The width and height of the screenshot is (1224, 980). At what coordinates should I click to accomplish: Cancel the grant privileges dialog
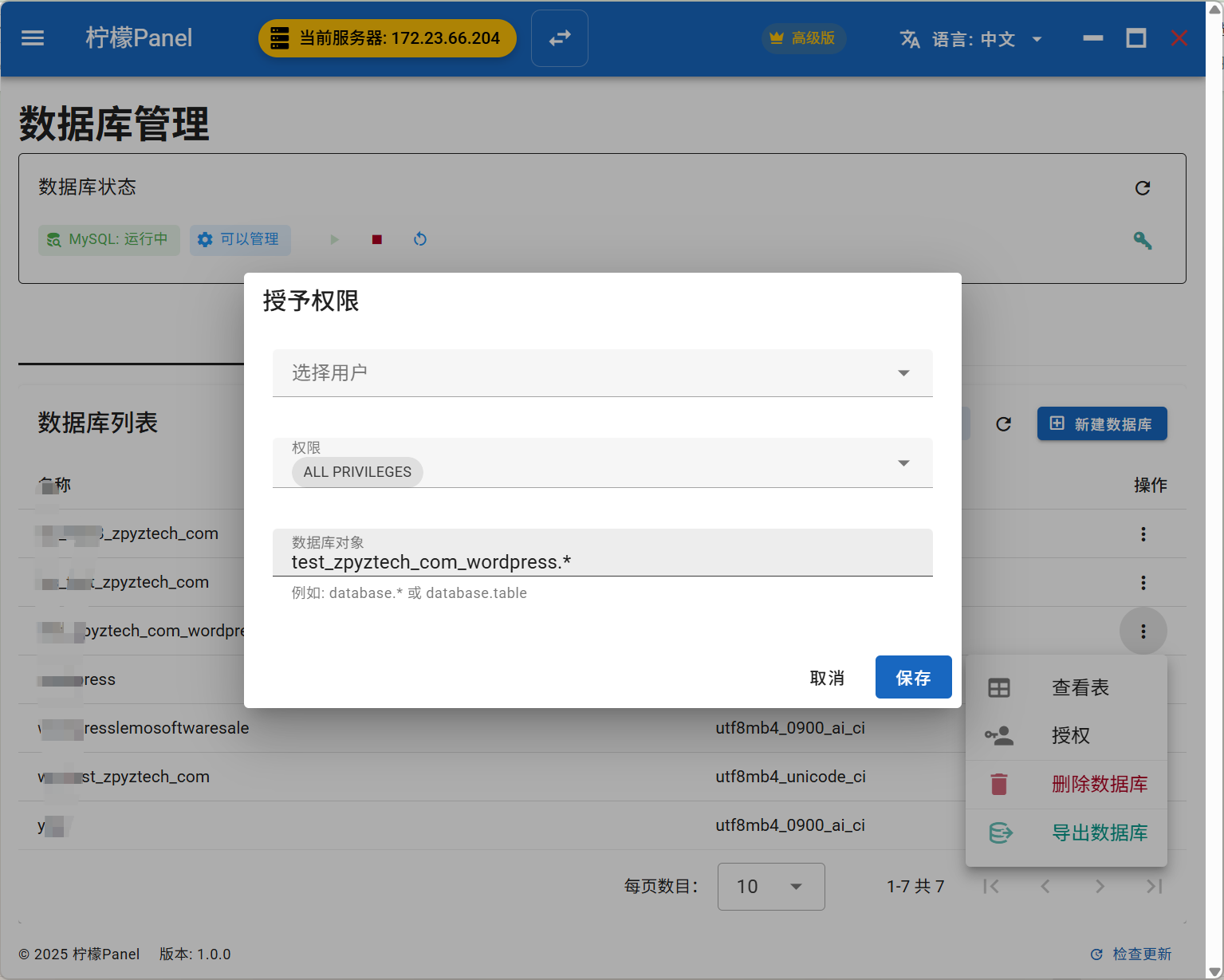pyautogui.click(x=826, y=678)
